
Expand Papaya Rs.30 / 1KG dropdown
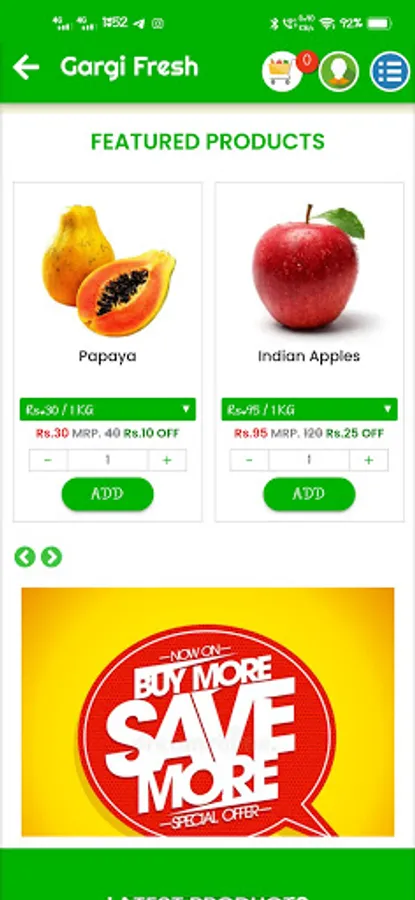tap(108, 409)
